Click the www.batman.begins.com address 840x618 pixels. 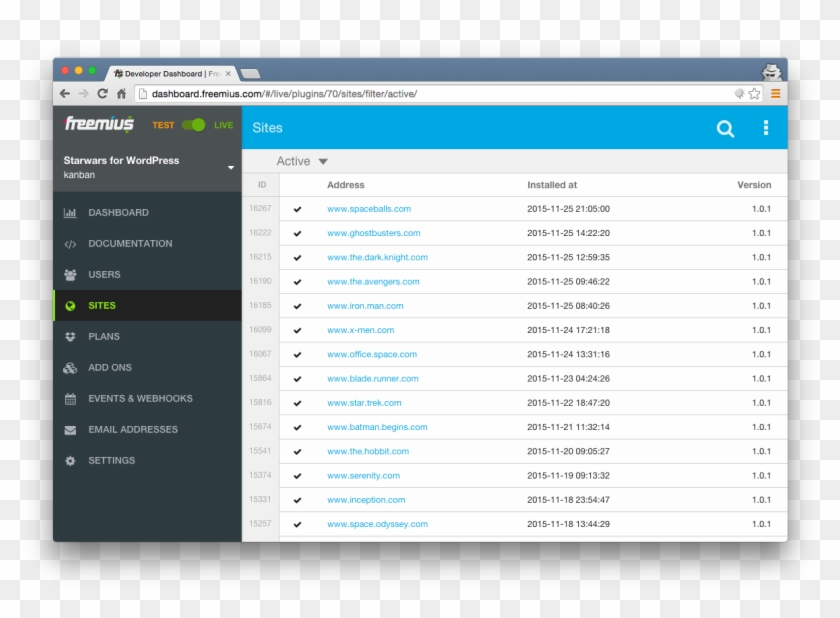379,426
